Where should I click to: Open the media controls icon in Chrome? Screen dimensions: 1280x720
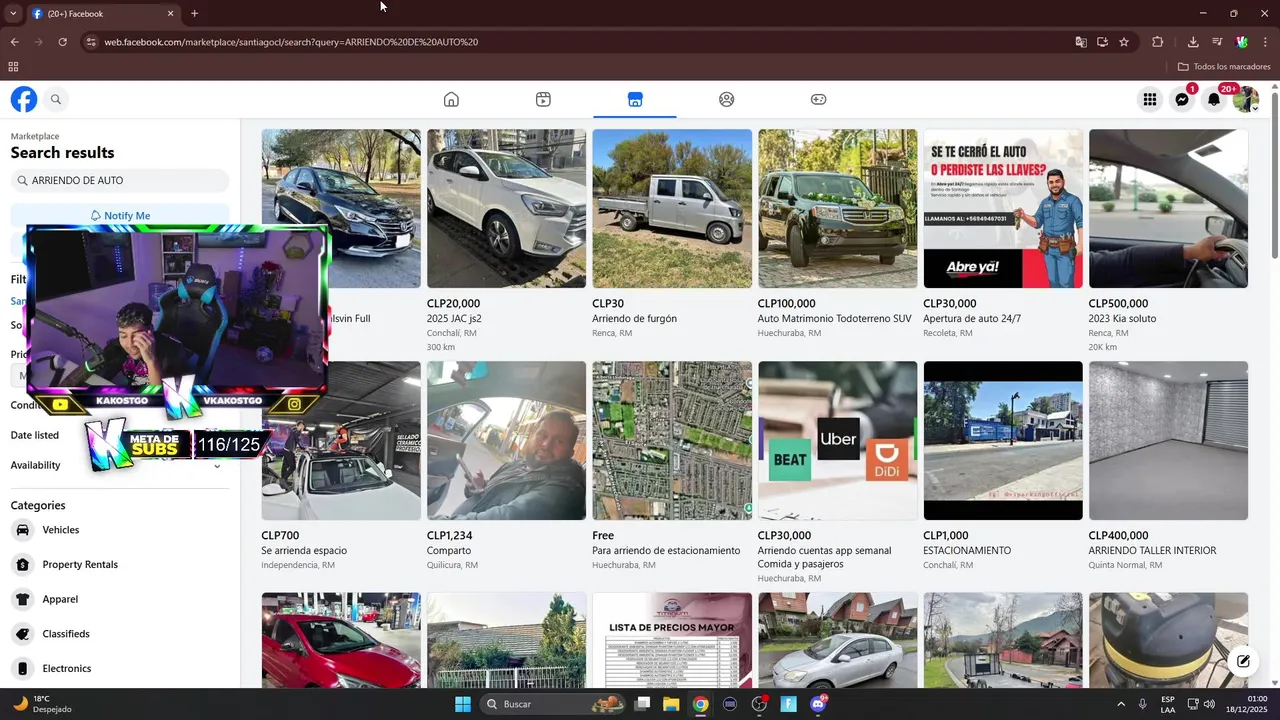pos(1217,42)
